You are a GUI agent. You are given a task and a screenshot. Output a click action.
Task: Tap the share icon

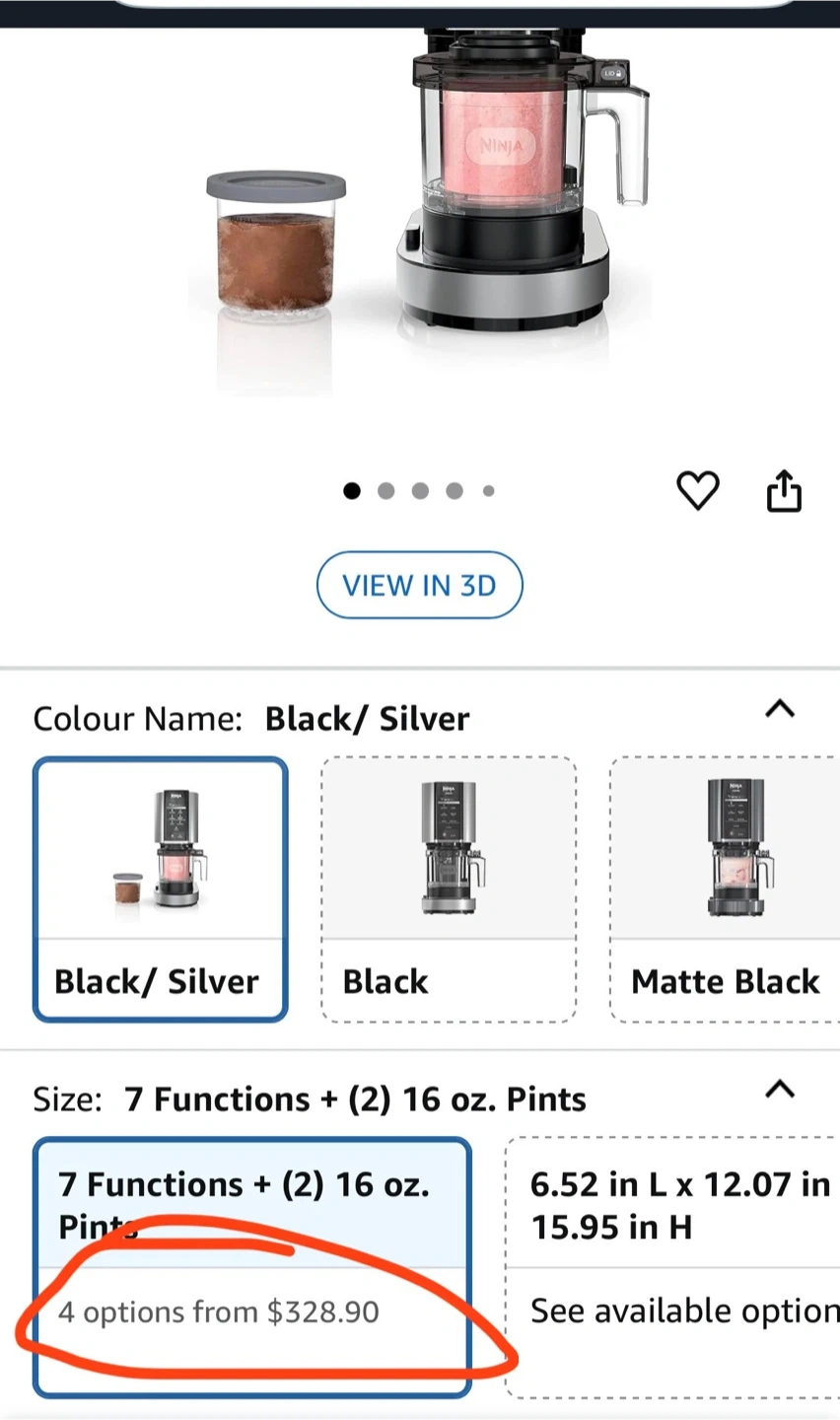click(784, 491)
